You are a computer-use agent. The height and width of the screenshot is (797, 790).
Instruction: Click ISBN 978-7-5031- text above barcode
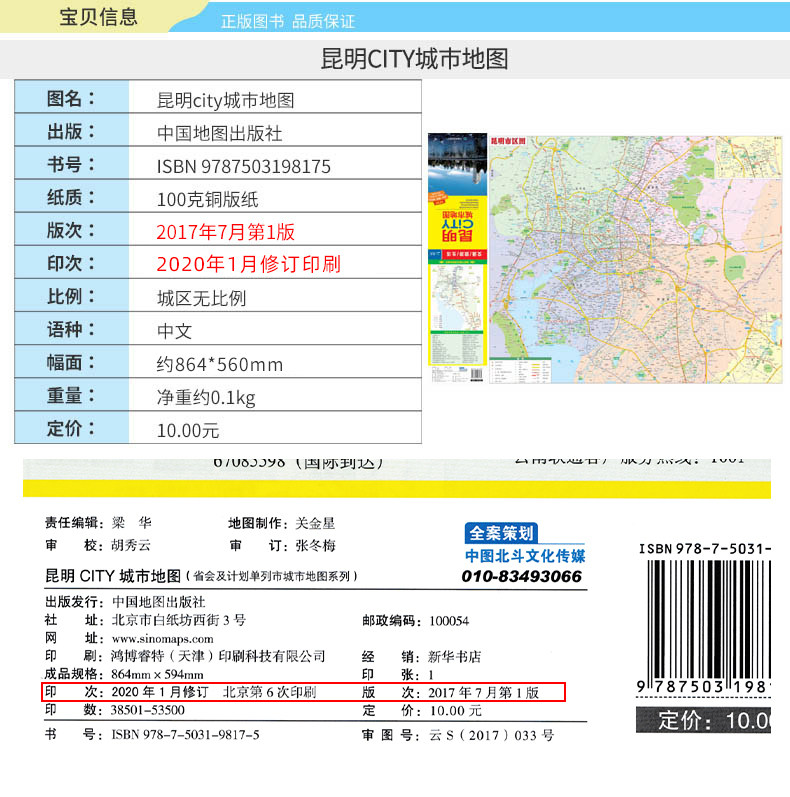click(705, 549)
